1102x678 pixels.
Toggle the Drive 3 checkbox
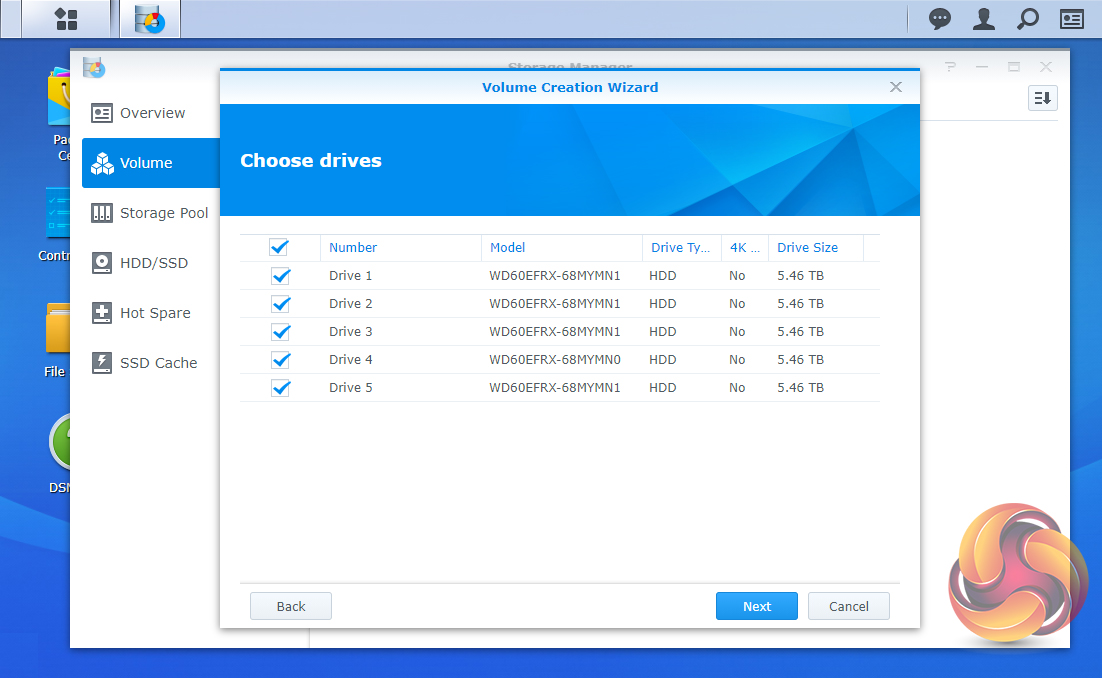(x=280, y=332)
